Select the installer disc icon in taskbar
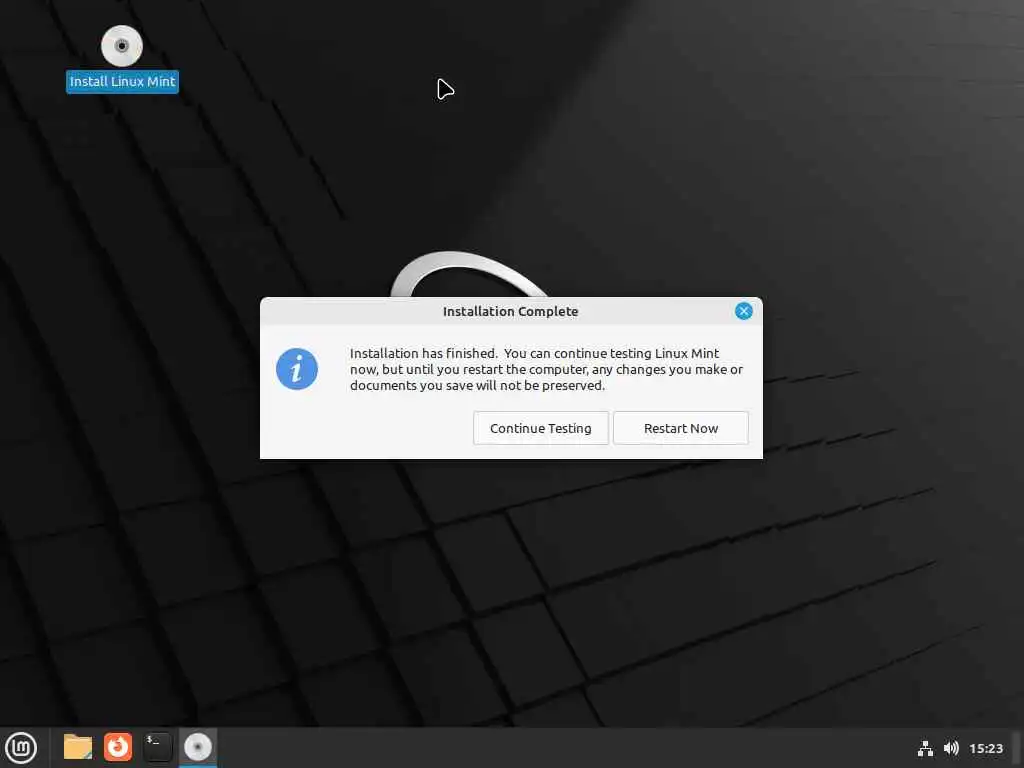 (198, 747)
